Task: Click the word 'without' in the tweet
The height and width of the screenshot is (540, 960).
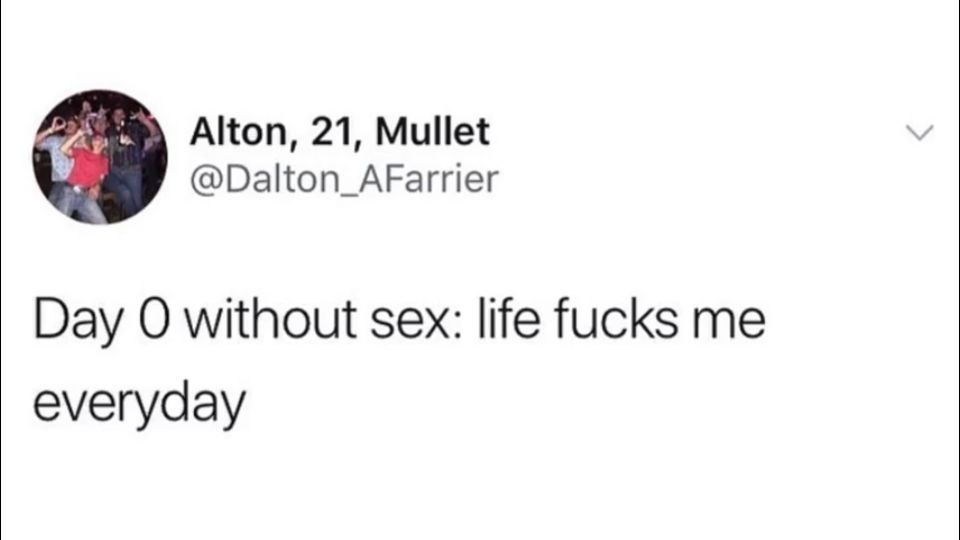Action: click(x=271, y=319)
